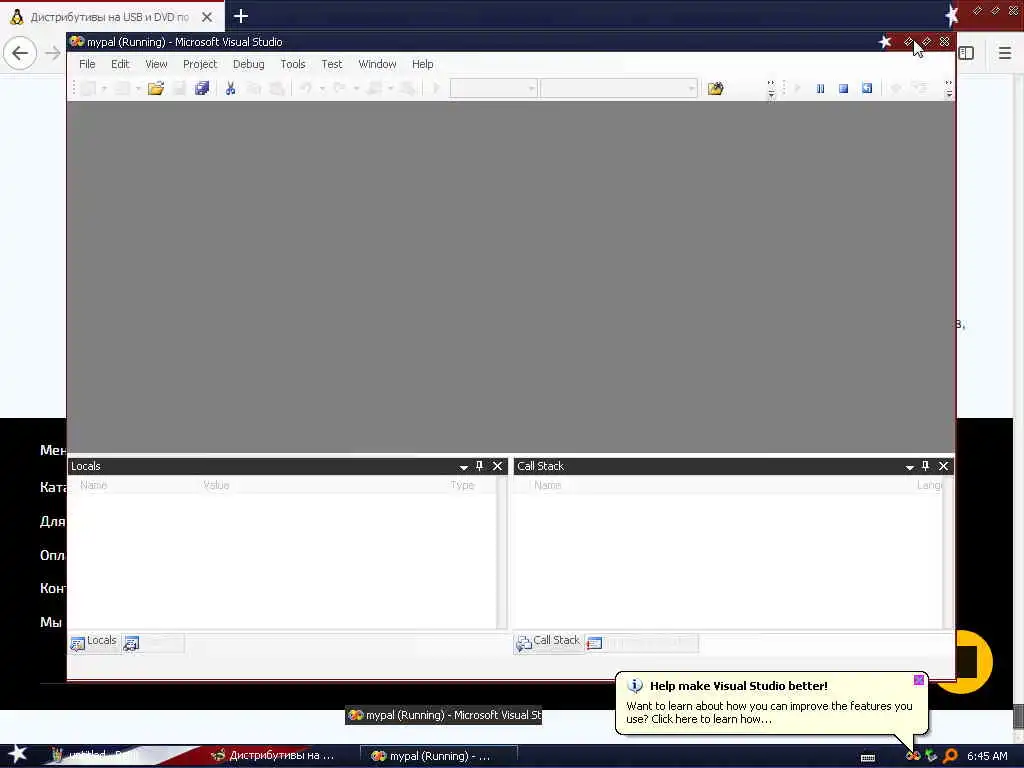Click the browser page vertical scrollbar thumb
Screen dimensions: 1024x768
coord(1018,716)
